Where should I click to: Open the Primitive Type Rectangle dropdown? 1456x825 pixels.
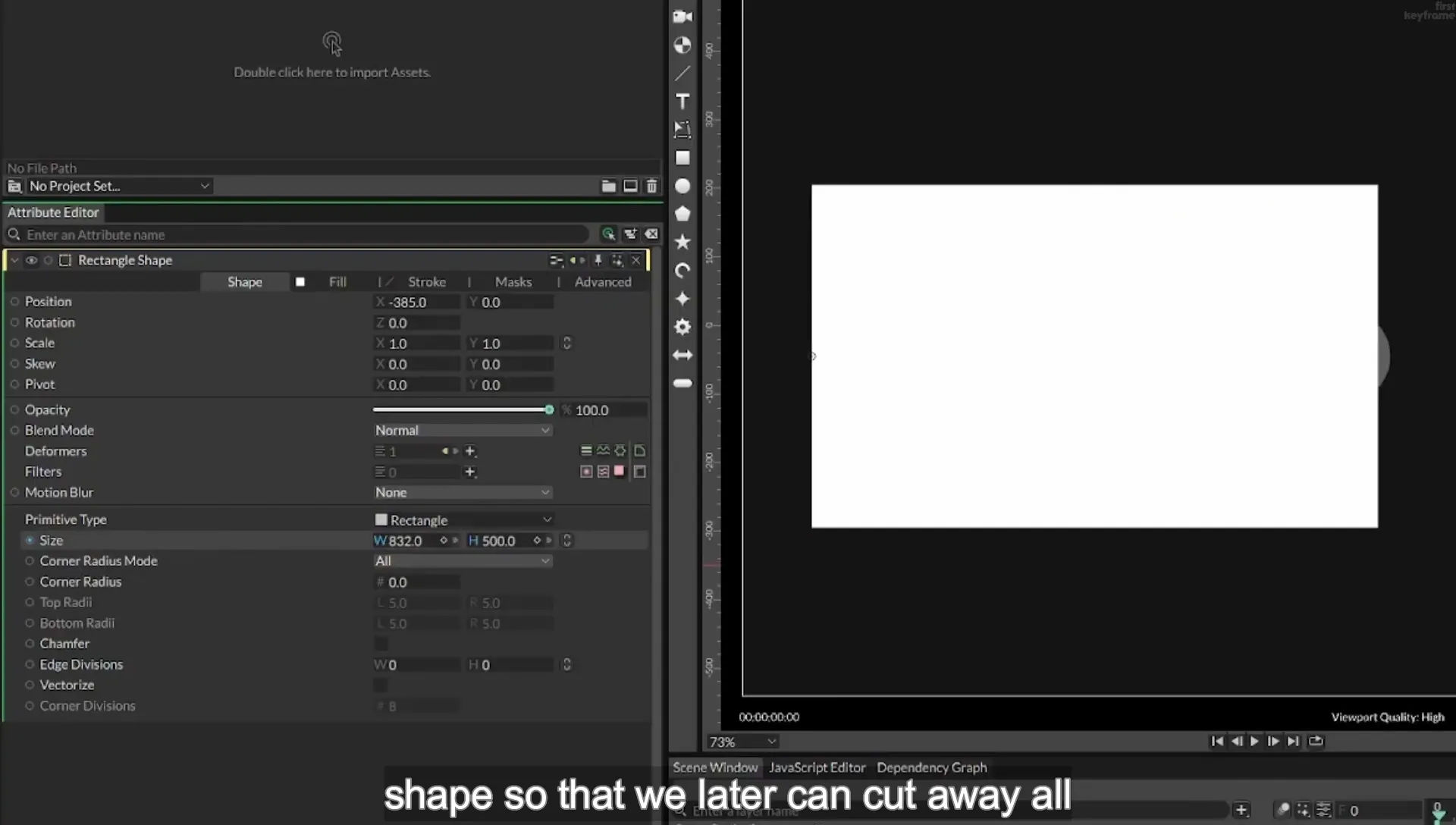pos(463,520)
